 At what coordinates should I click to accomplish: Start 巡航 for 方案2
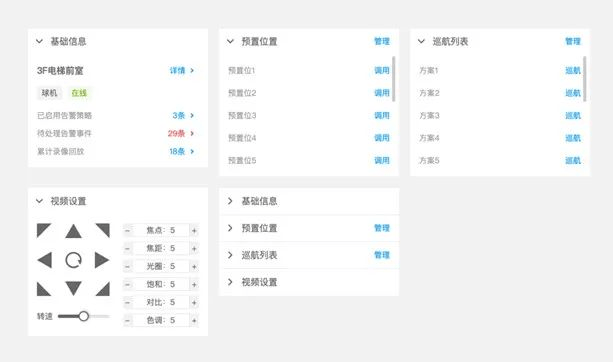click(x=573, y=93)
